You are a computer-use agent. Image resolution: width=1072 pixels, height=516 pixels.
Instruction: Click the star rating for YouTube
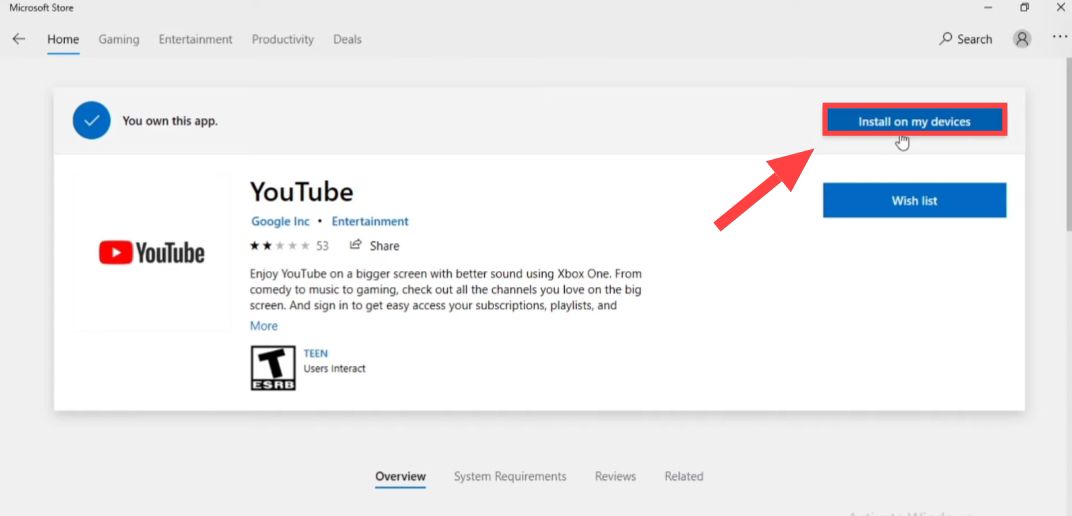click(280, 245)
